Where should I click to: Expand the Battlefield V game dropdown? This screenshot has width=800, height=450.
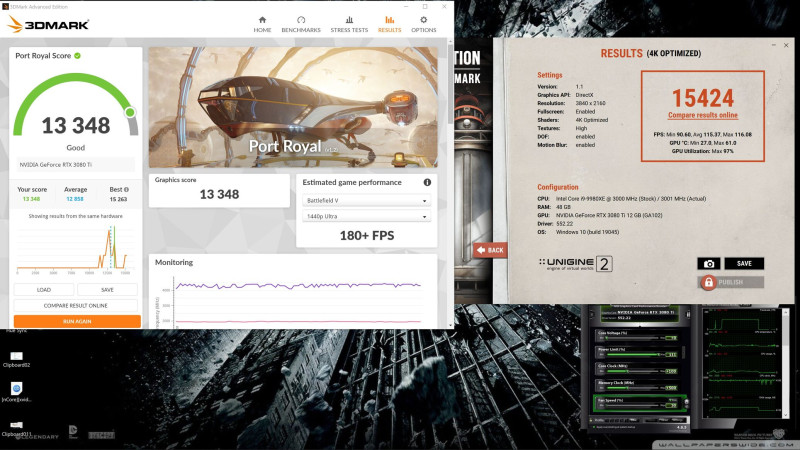pos(366,201)
